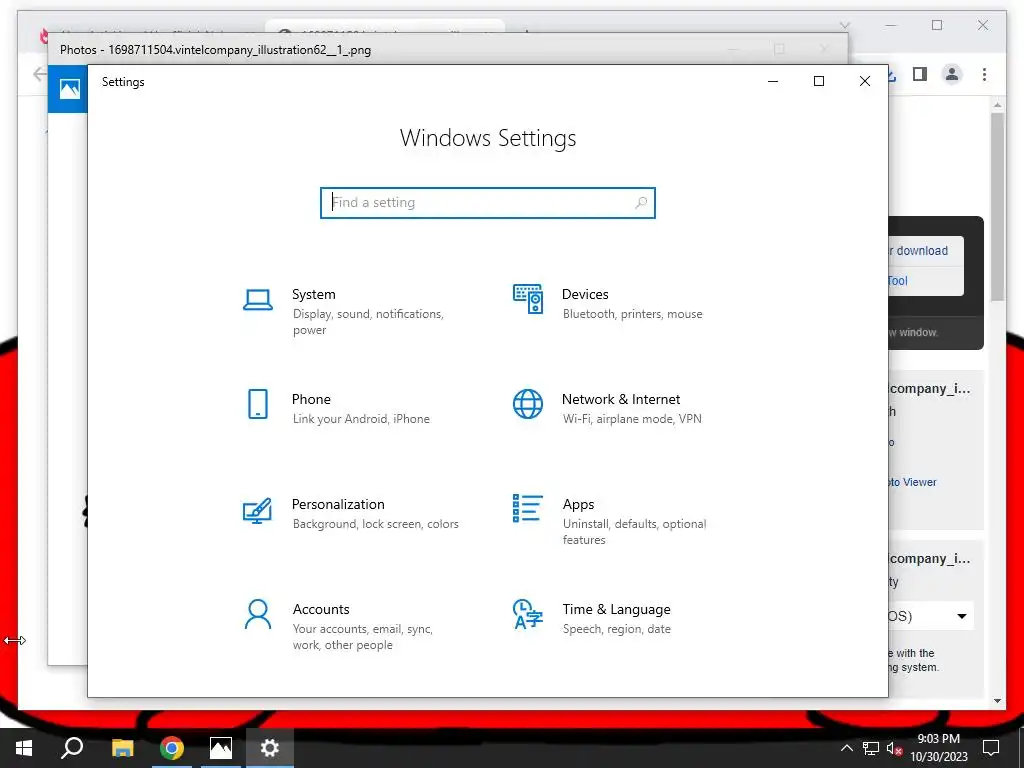Focus the Find a setting search box
Screen dimensions: 1024x768
coord(488,202)
